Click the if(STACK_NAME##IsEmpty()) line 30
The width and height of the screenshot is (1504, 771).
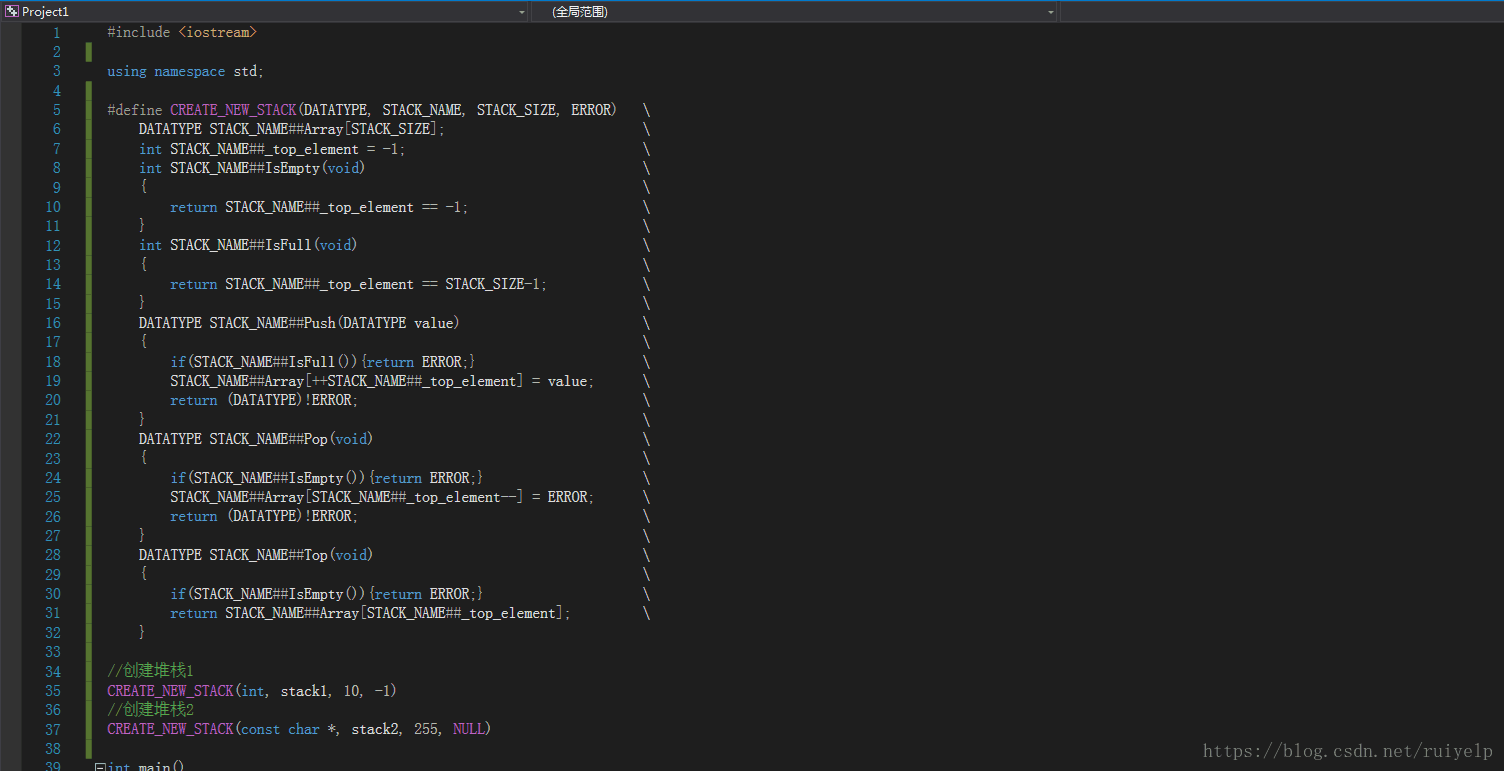(x=327, y=594)
